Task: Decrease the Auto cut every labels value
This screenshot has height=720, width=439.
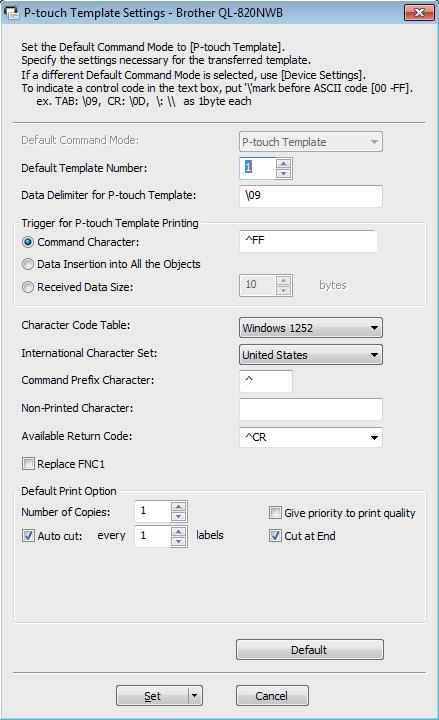Action: (178, 541)
